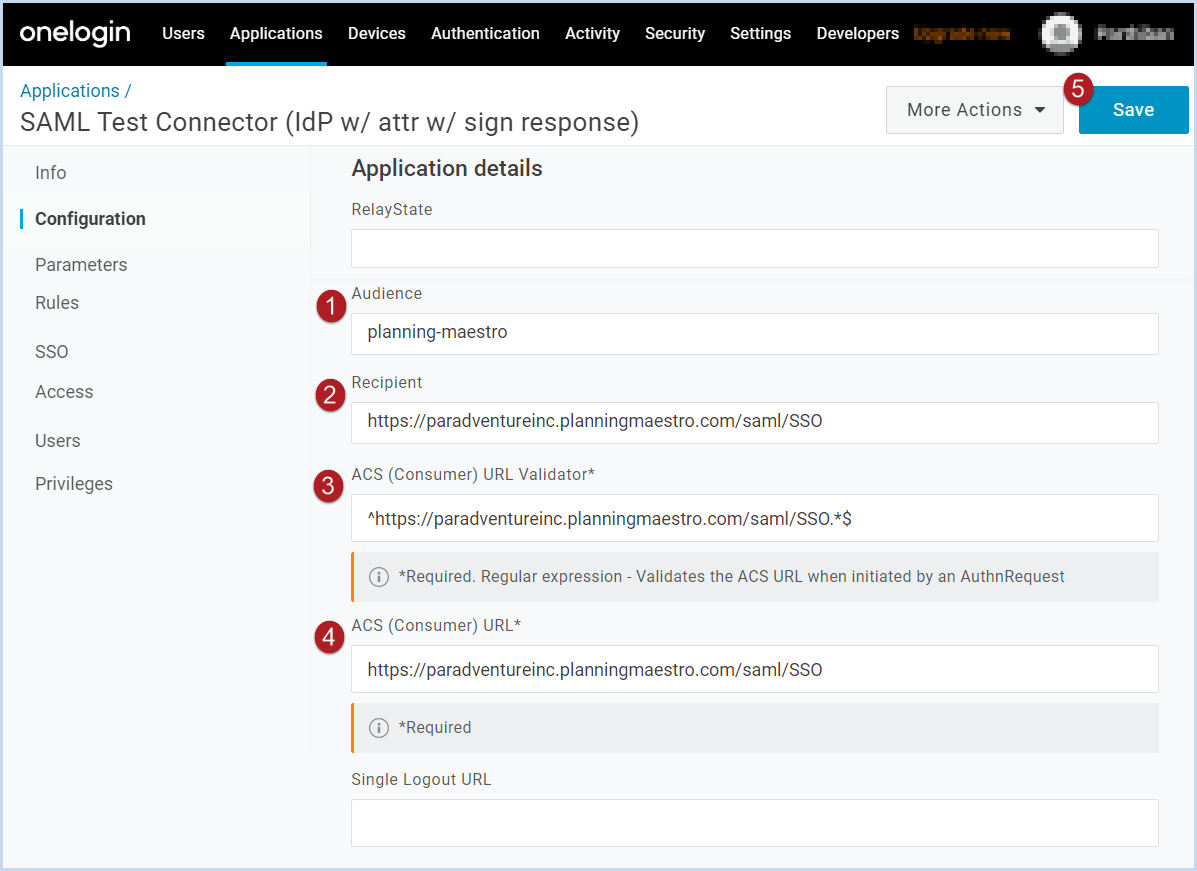Switch to the Parameters sidebar tab
The width and height of the screenshot is (1197, 871).
click(x=81, y=264)
